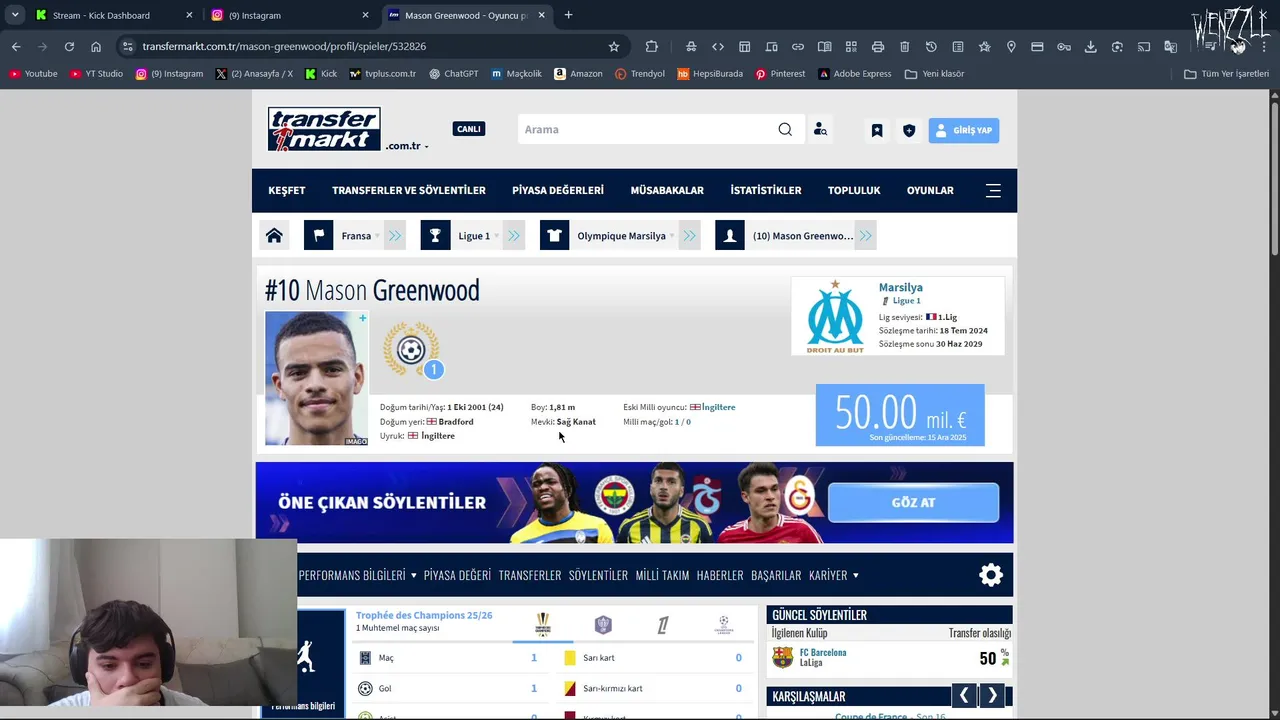
Task: Switch to the SÖYLENTİLER tab
Action: [598, 575]
